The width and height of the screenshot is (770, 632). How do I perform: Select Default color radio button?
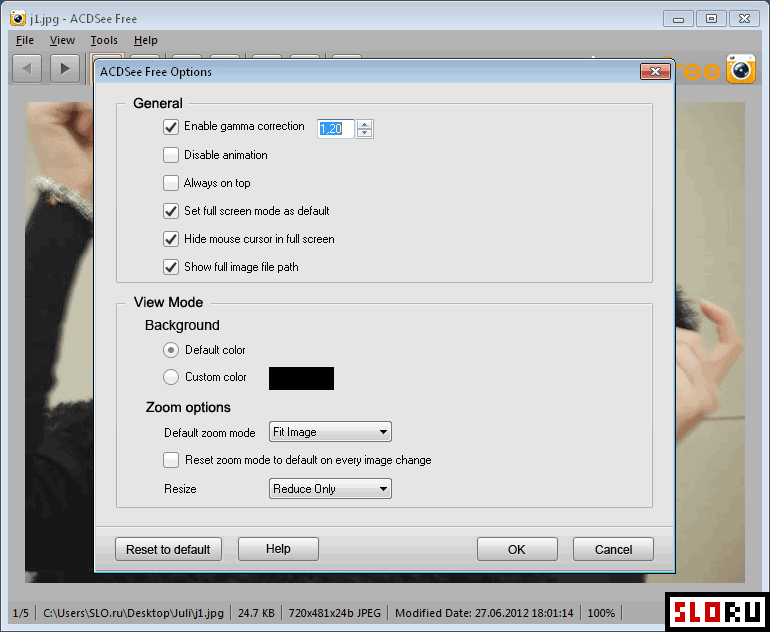(171, 350)
